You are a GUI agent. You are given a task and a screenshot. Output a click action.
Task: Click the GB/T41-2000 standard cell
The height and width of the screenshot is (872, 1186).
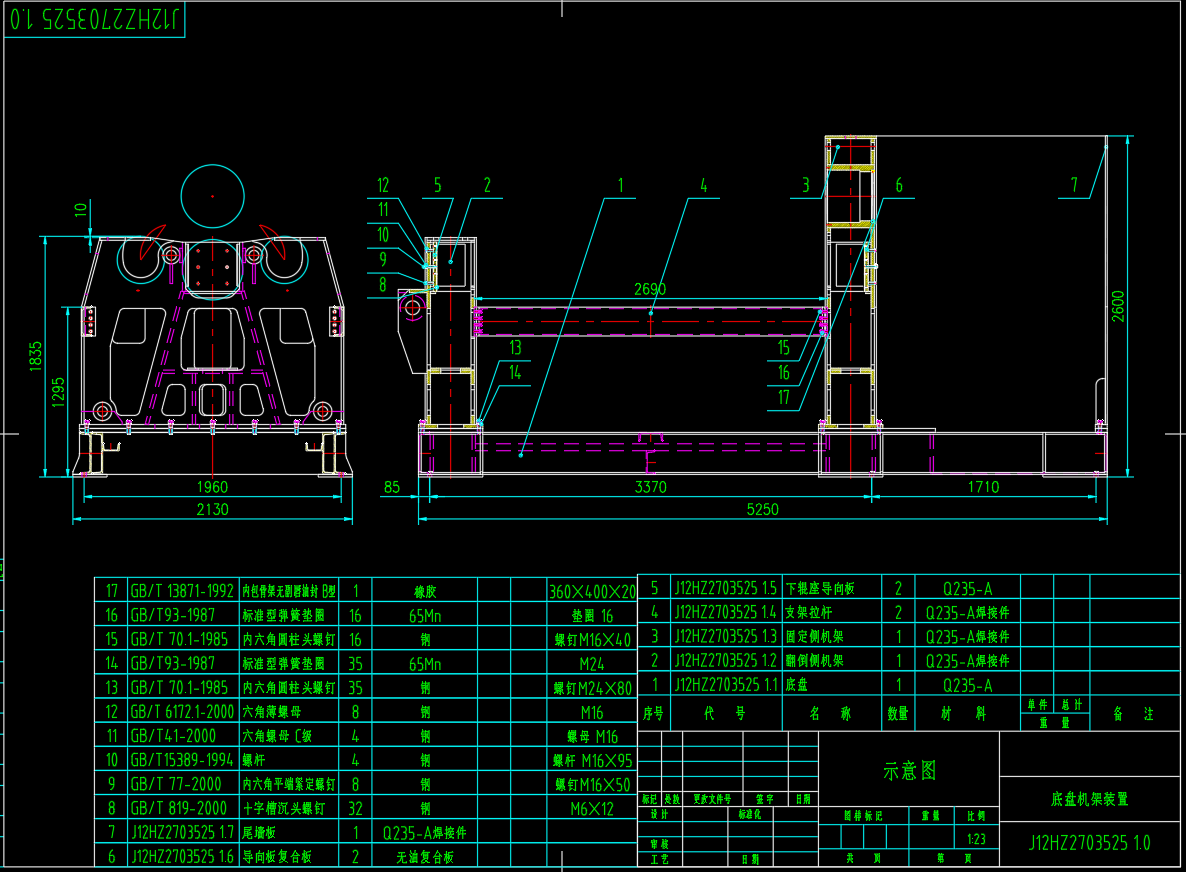tap(182, 736)
